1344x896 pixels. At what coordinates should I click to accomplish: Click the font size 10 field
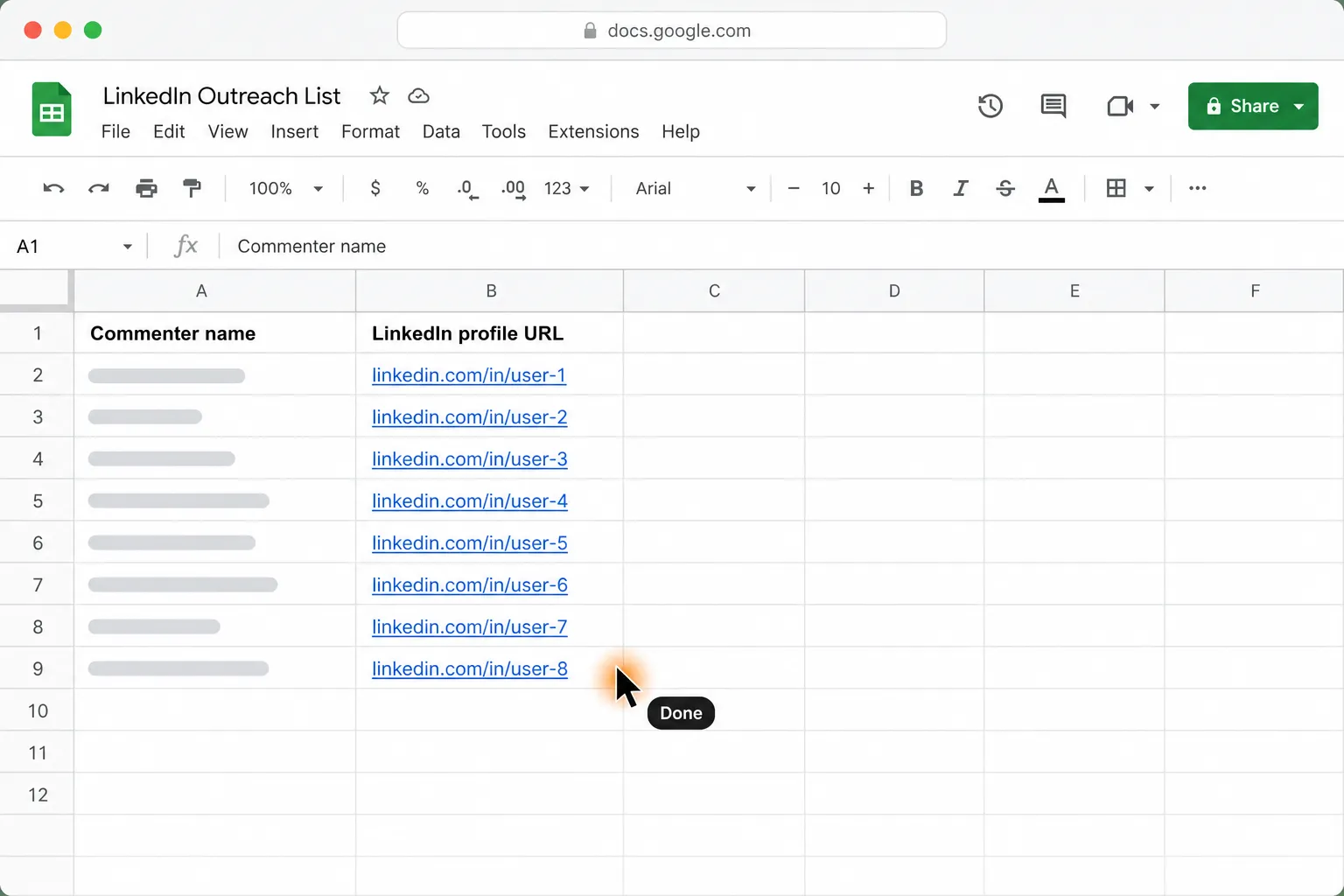point(830,188)
